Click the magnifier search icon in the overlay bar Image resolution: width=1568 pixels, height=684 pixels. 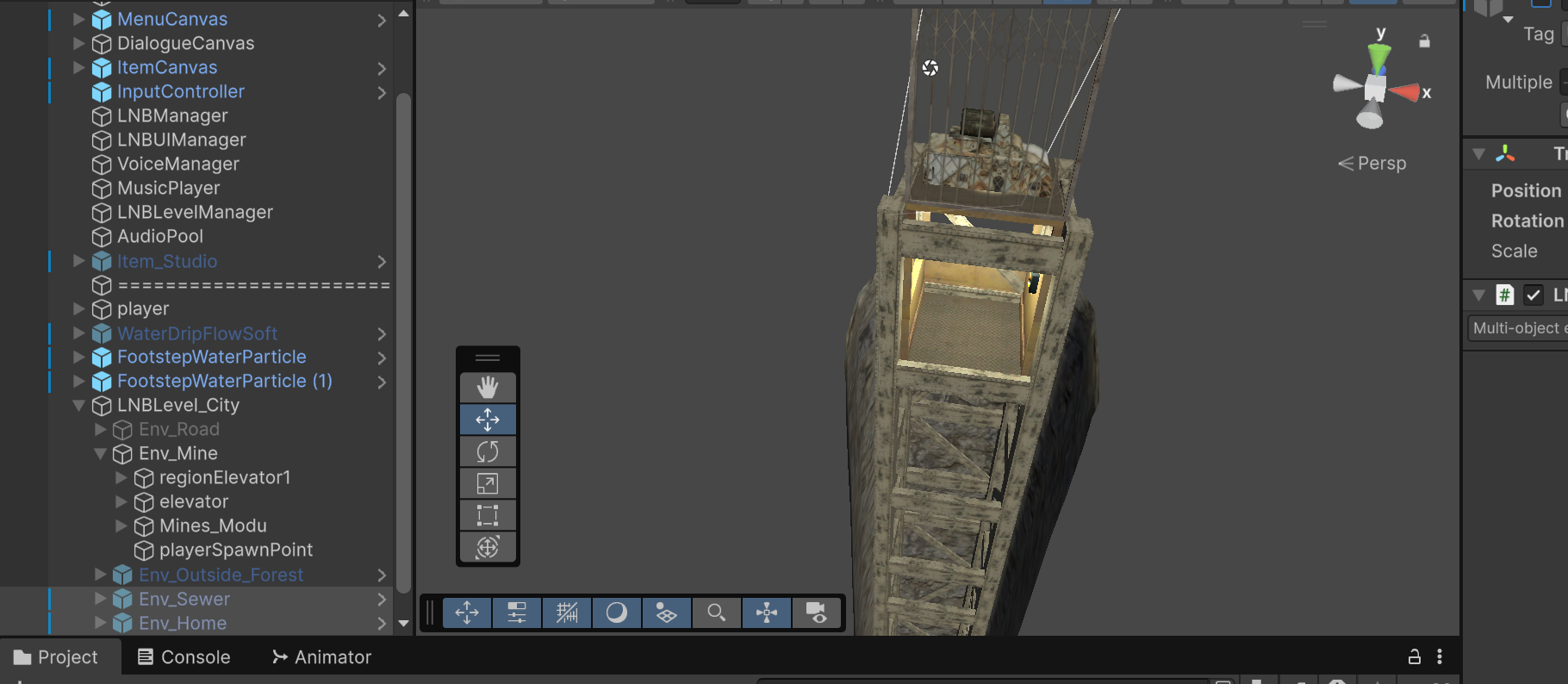tap(717, 612)
